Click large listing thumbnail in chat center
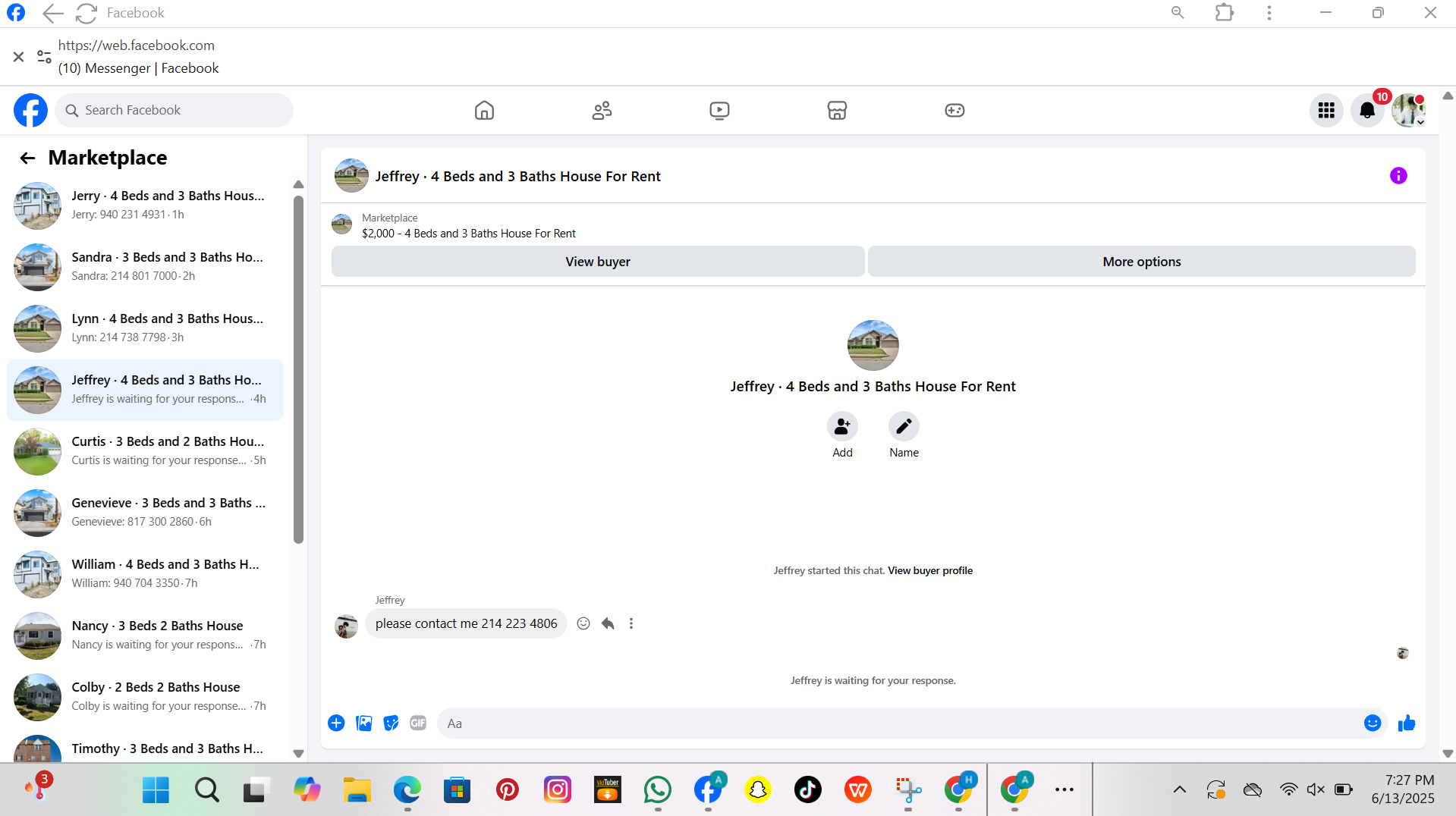 click(x=873, y=345)
